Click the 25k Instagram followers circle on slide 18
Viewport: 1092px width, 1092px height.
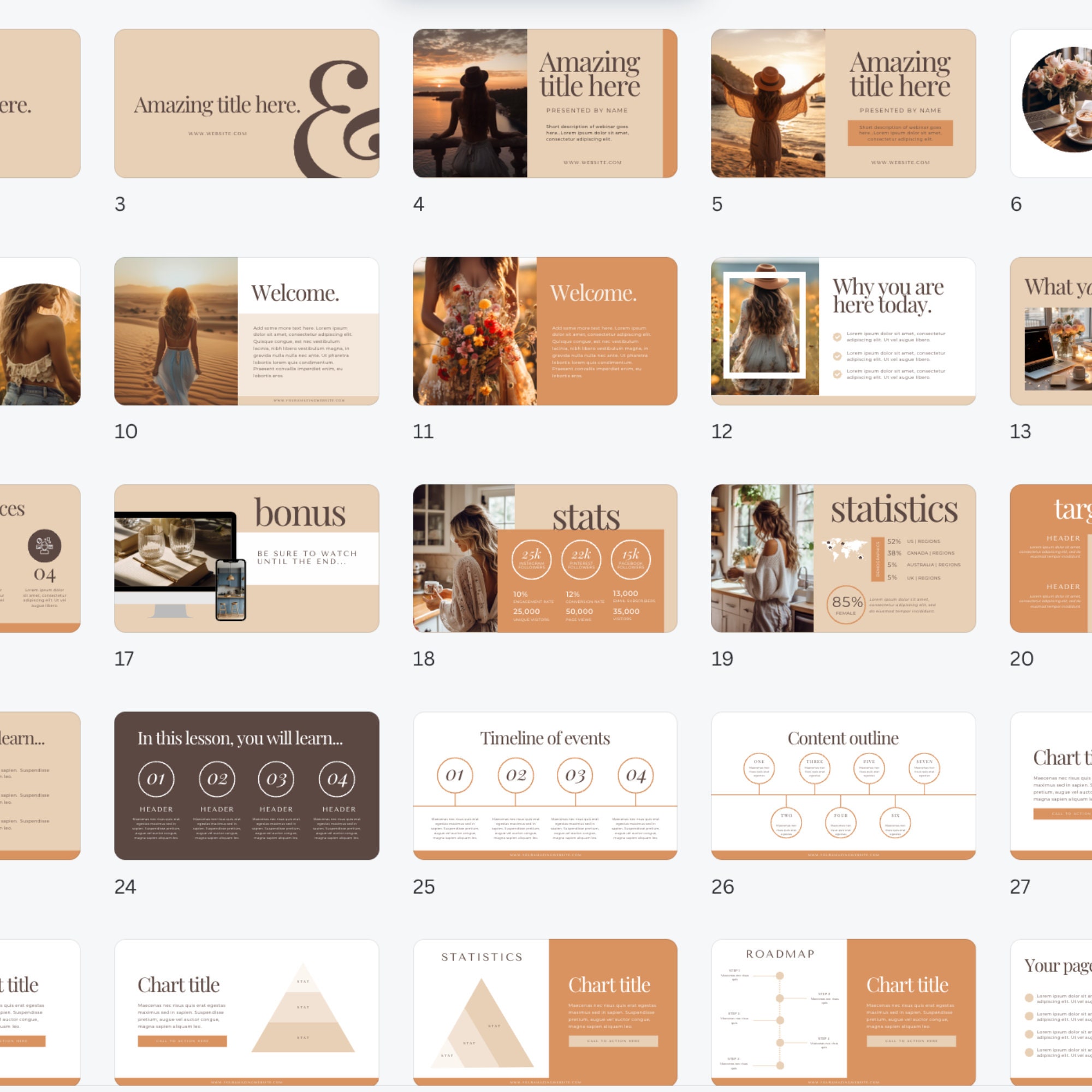(531, 560)
